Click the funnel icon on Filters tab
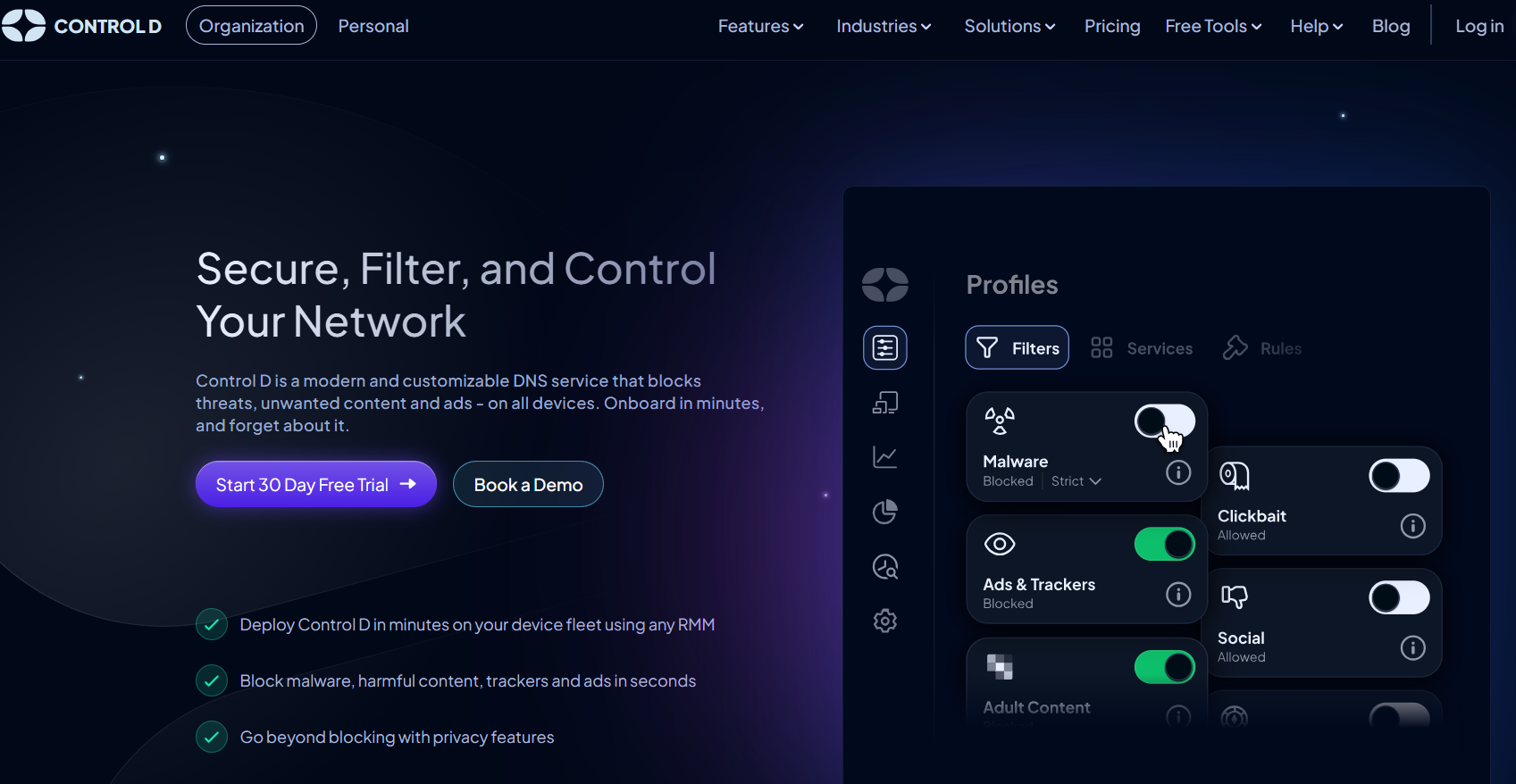Viewport: 1516px width, 784px height. coord(987,347)
